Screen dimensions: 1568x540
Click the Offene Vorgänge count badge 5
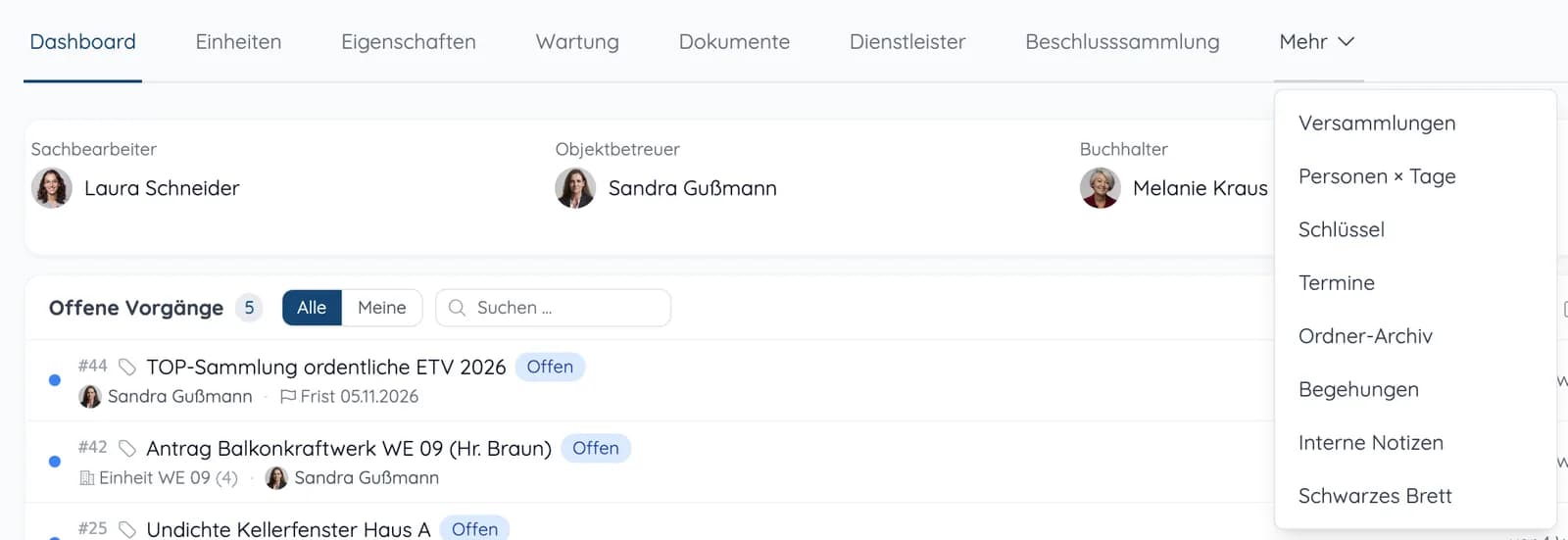pyautogui.click(x=249, y=308)
